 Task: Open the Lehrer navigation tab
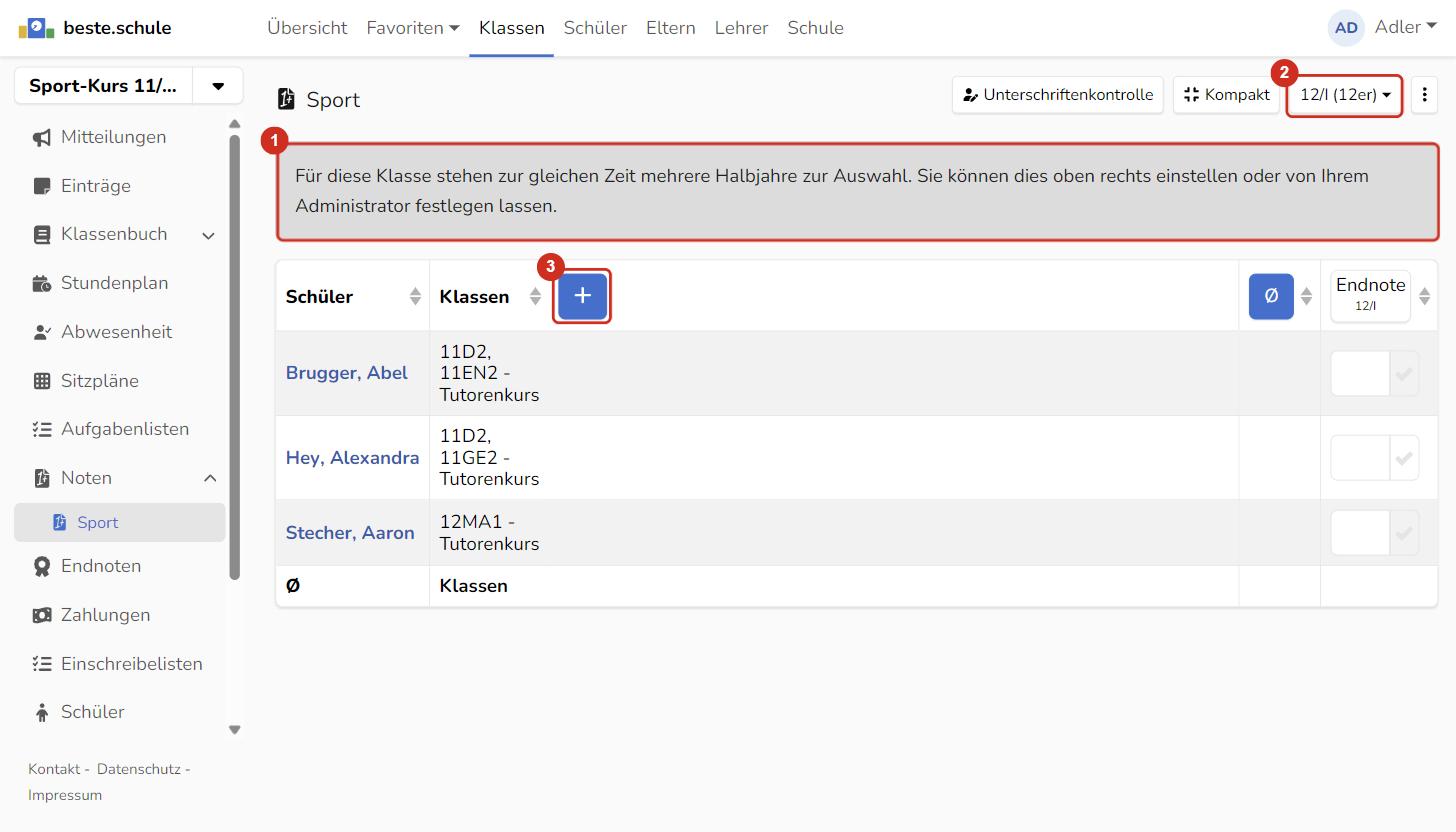[x=741, y=28]
